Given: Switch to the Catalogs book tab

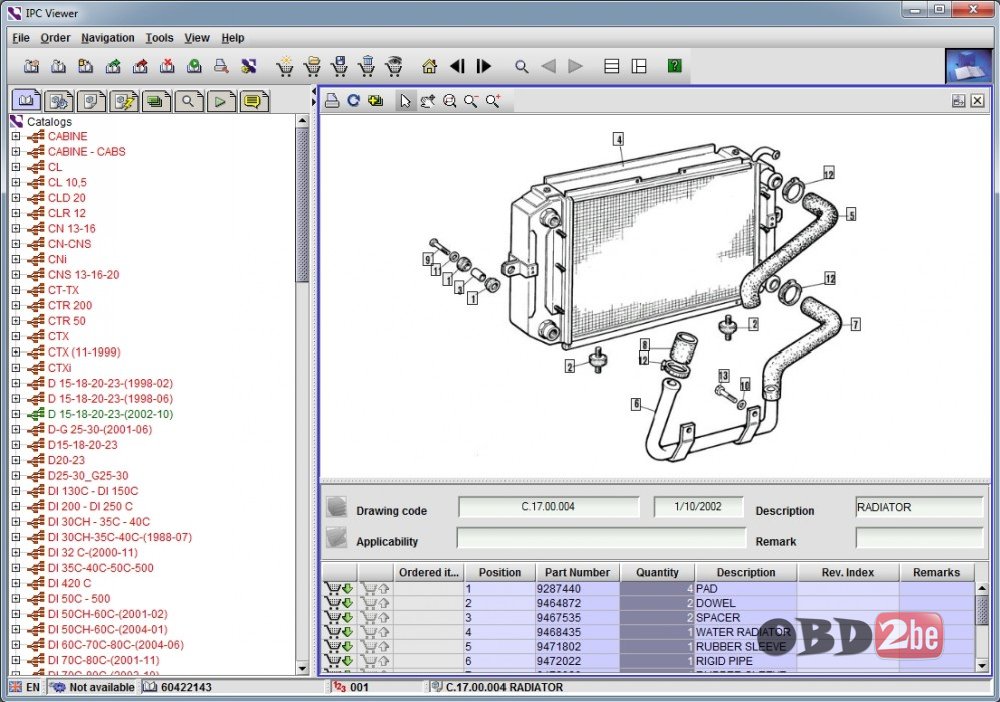Looking at the screenshot, I should (26, 101).
